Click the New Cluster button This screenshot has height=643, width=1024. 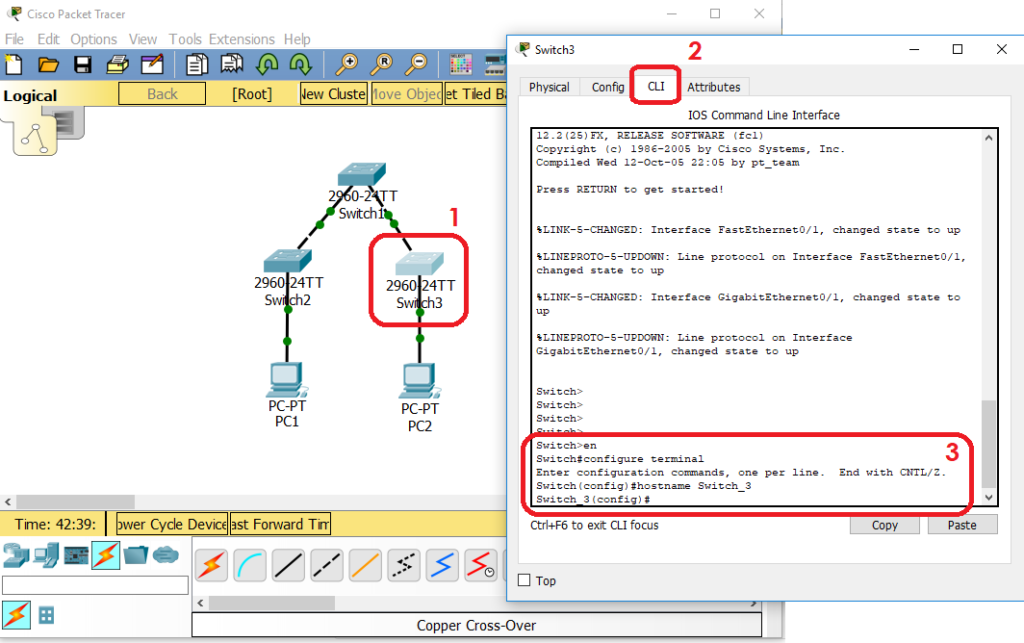point(333,94)
